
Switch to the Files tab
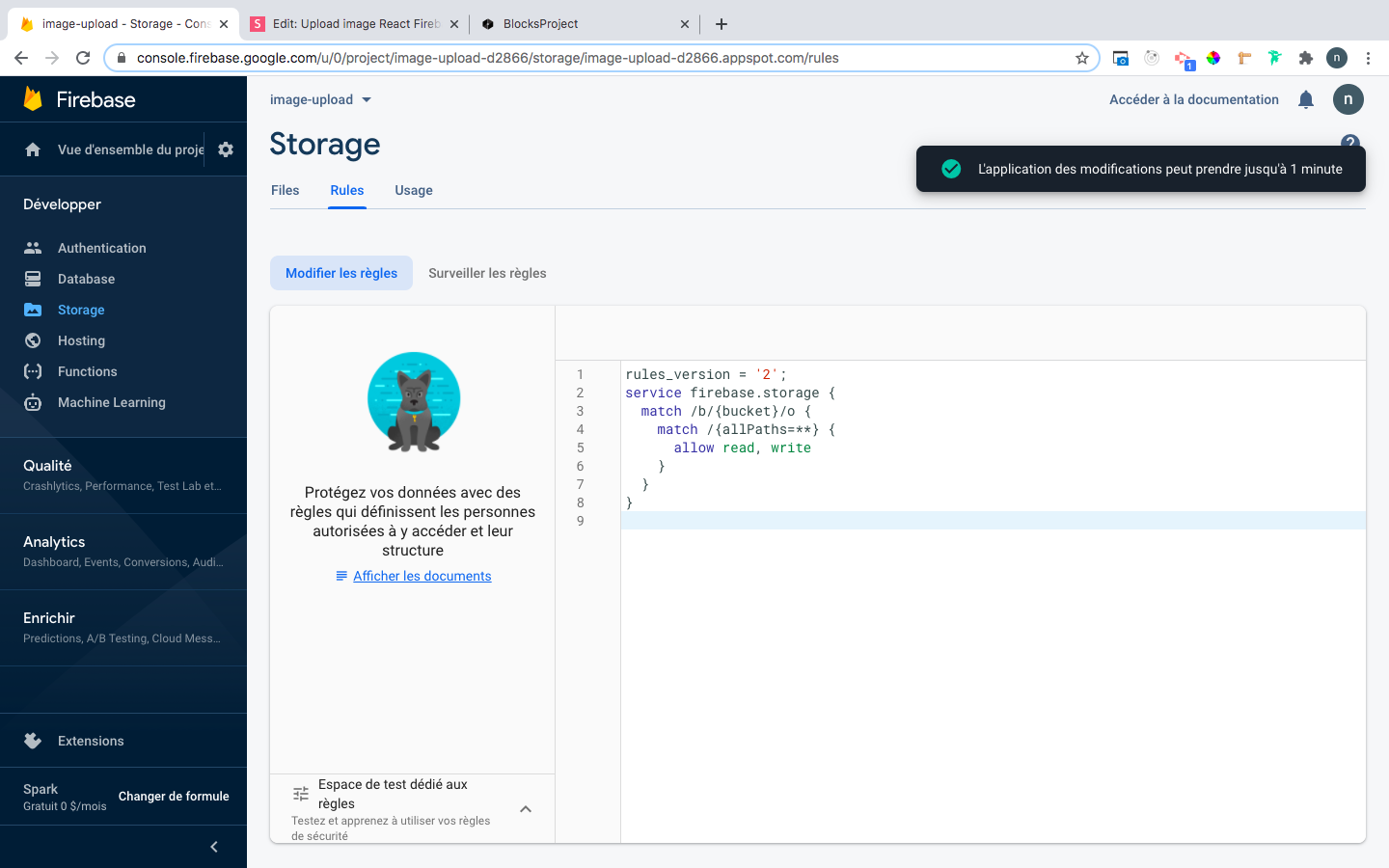point(286,190)
